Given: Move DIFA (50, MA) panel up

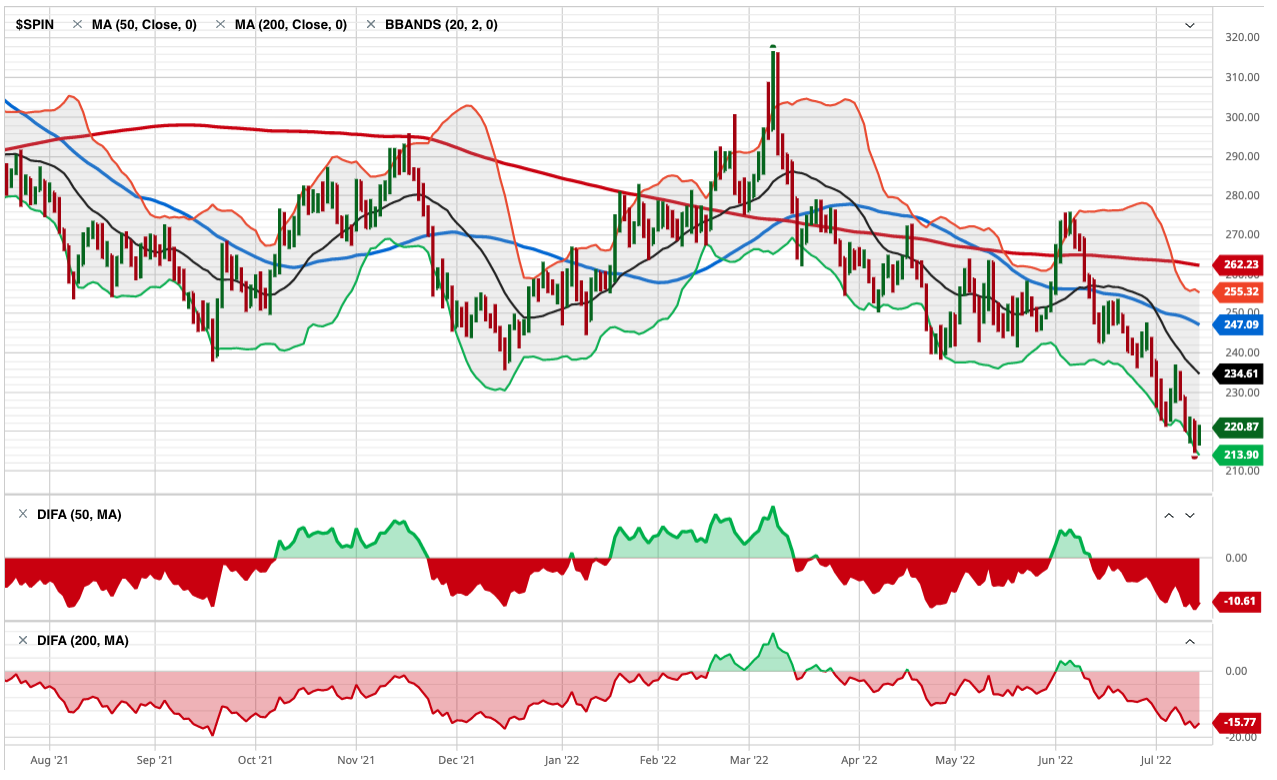Looking at the screenshot, I should pyautogui.click(x=1167, y=515).
